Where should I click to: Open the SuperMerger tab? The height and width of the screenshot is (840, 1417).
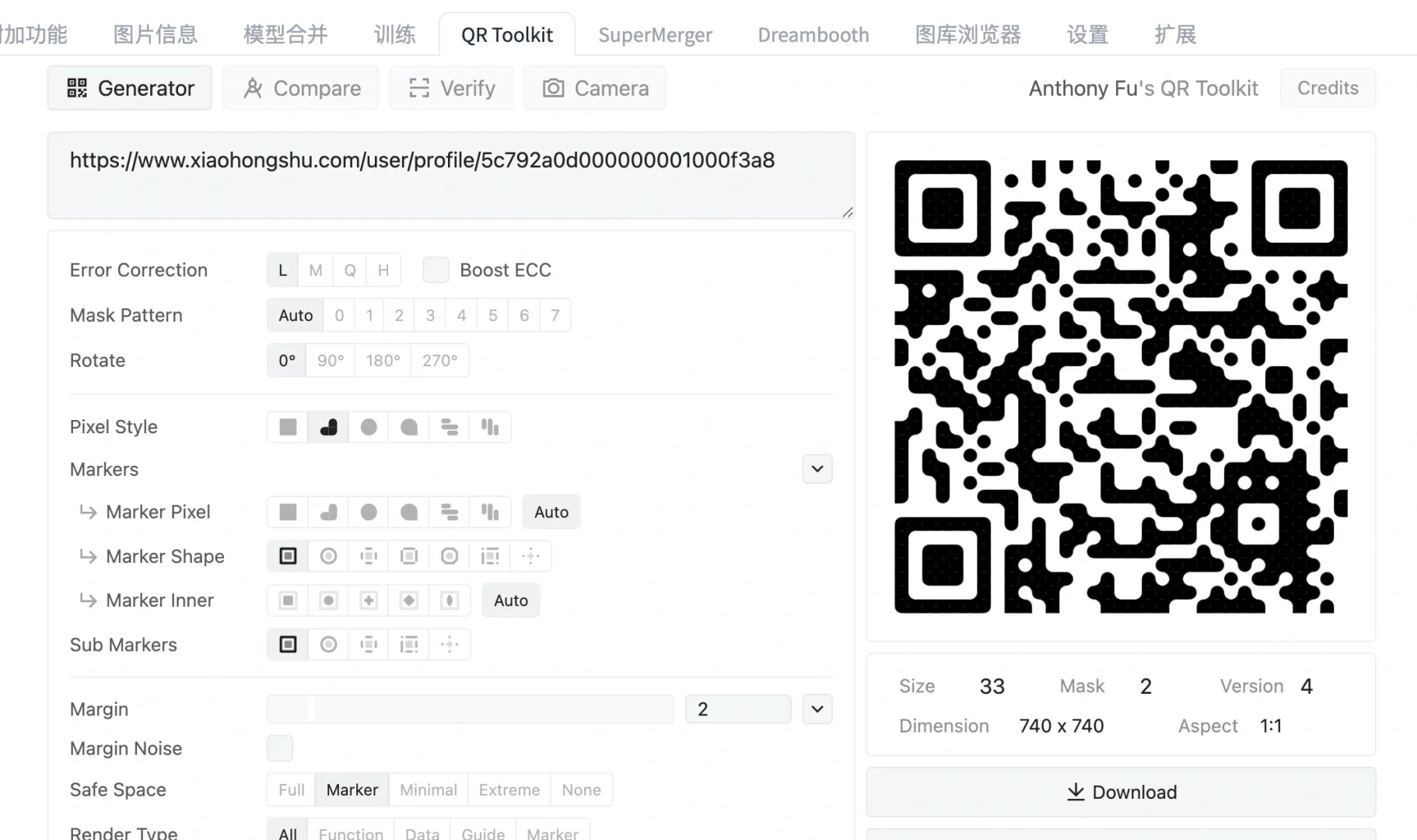(x=655, y=34)
